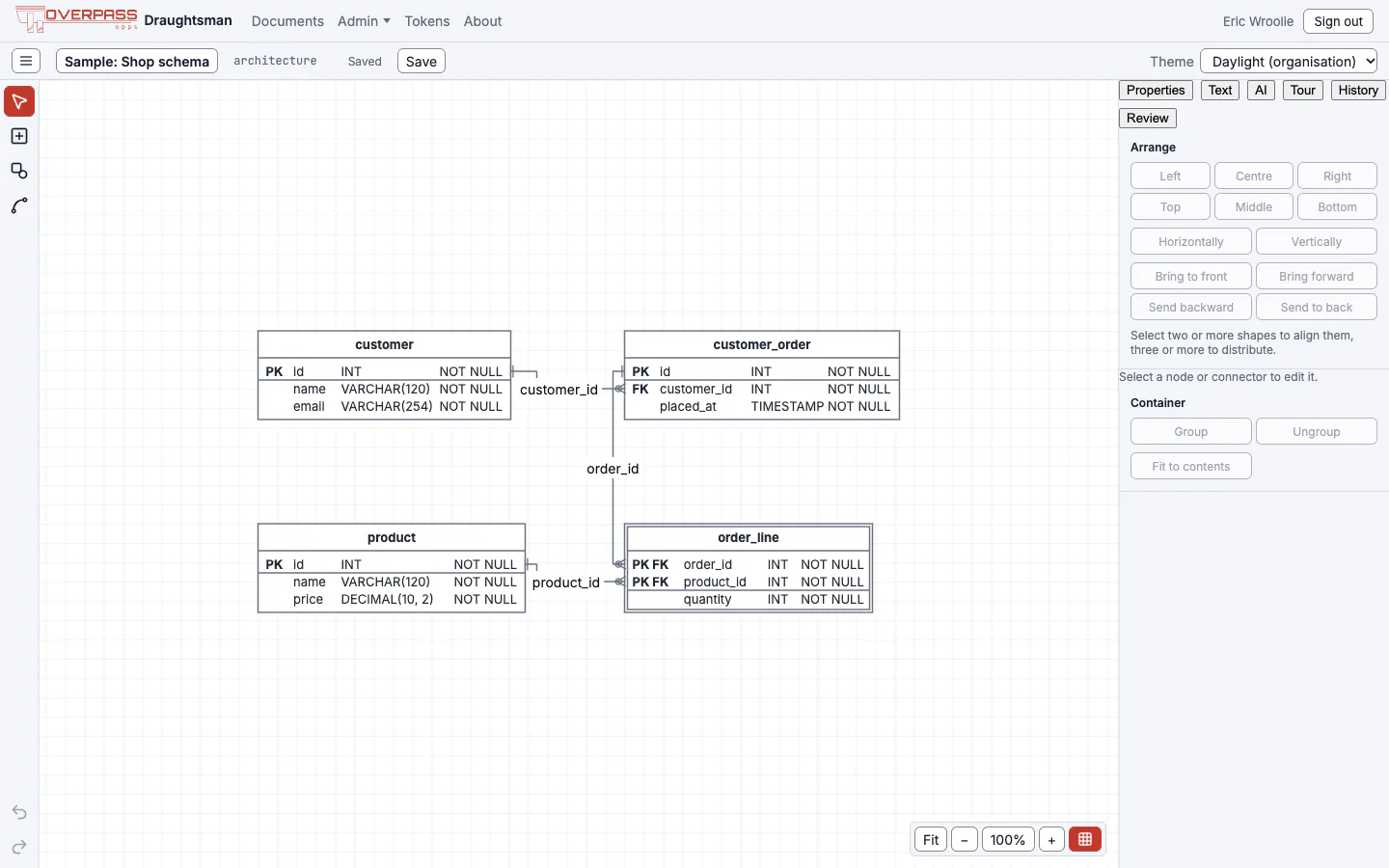Select the order_line table header
The image size is (1389, 868).
point(749,537)
